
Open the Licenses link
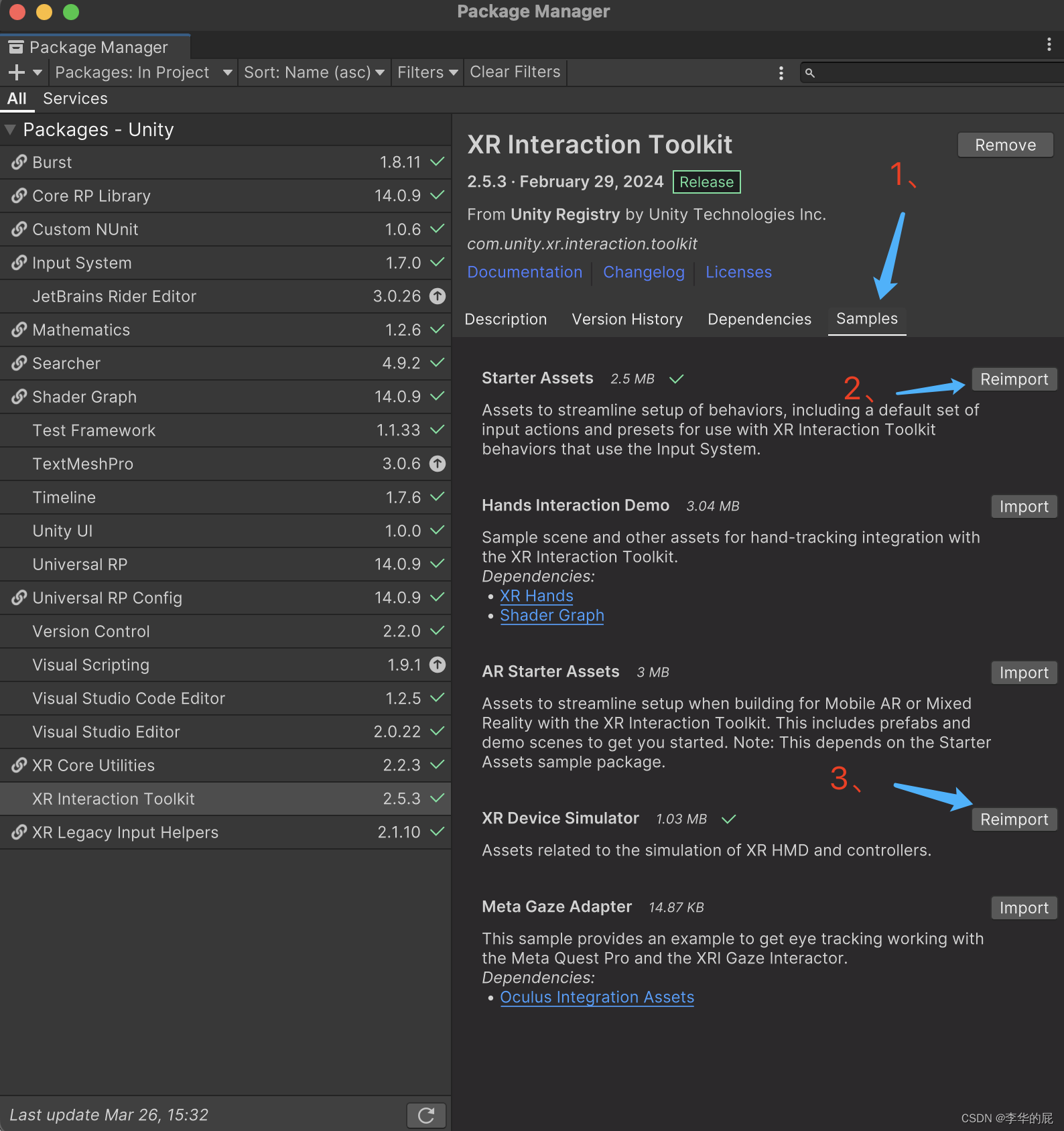[738, 272]
